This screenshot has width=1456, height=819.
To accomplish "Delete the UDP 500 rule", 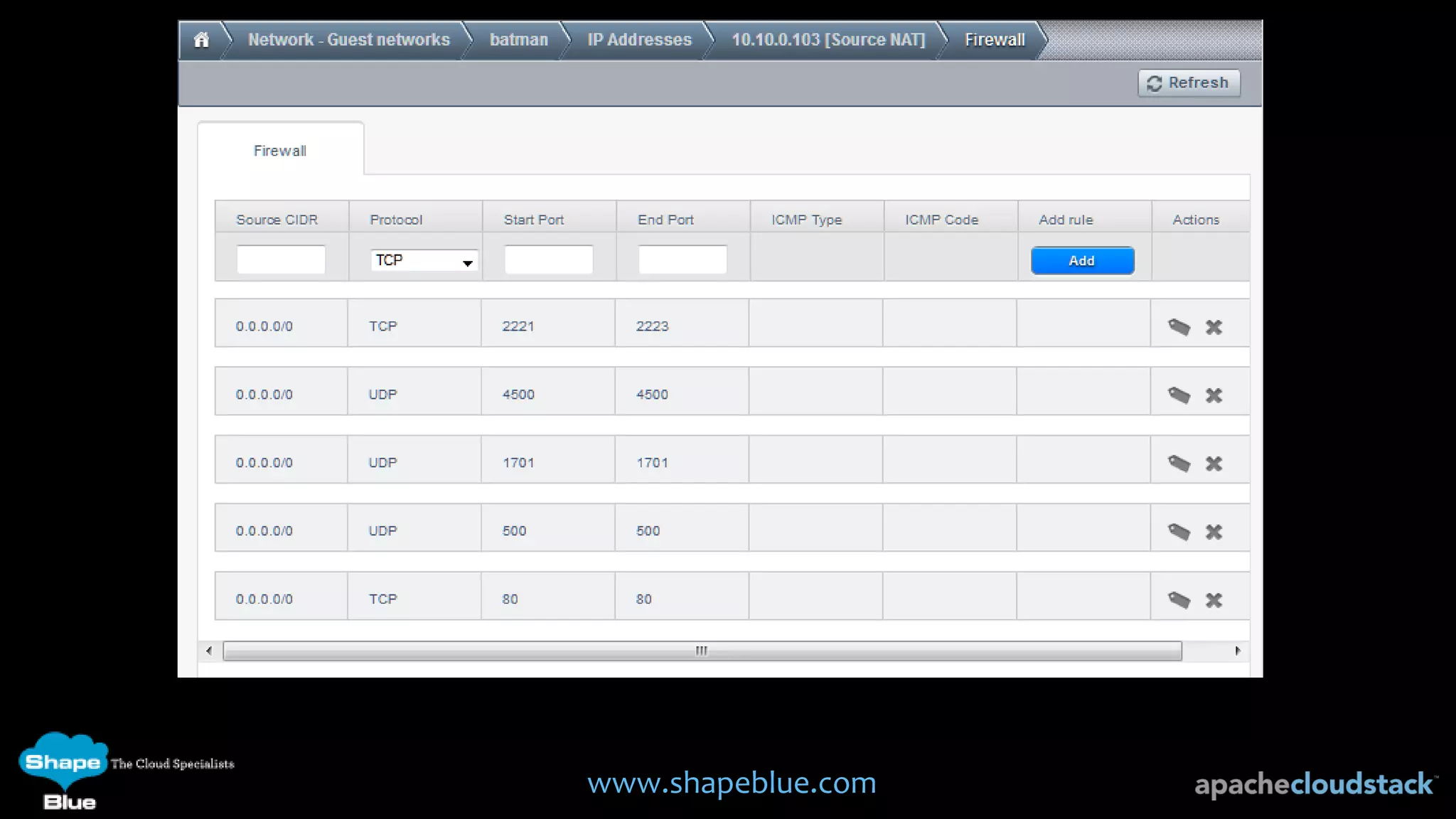I will [1214, 532].
